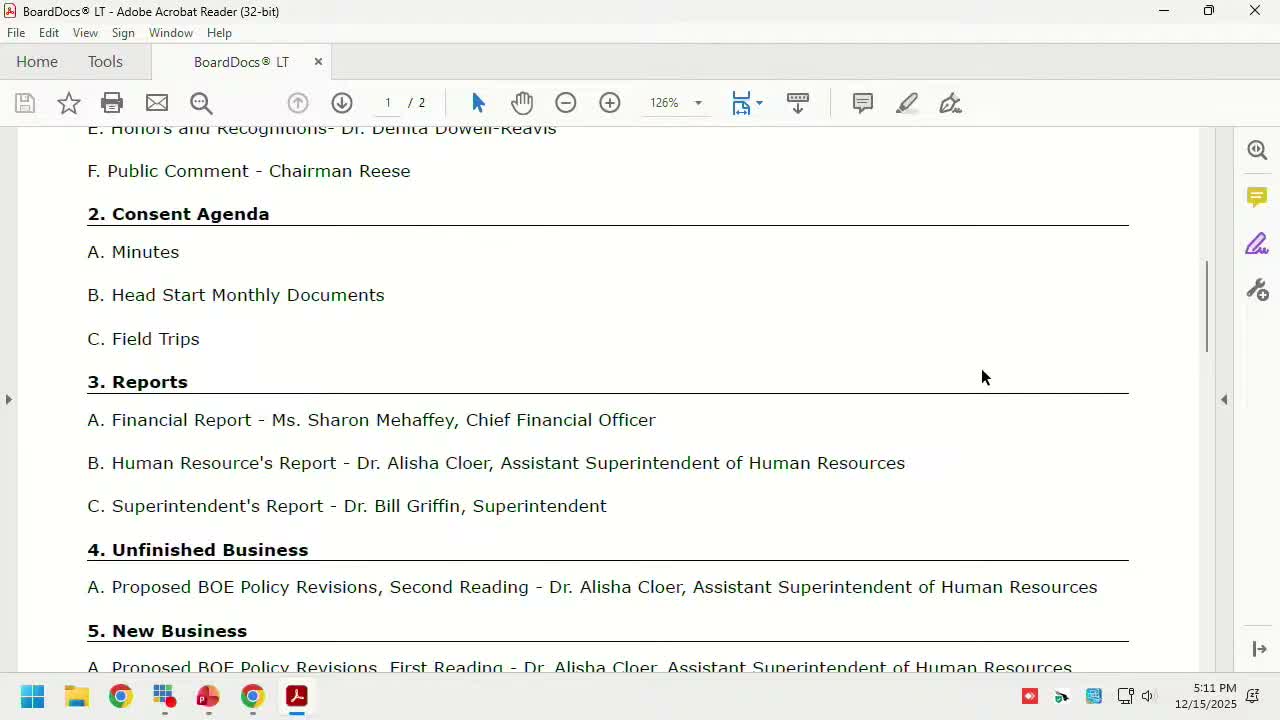Viewport: 1280px width, 720px height.
Task: Click the print file icon
Action: 112,103
